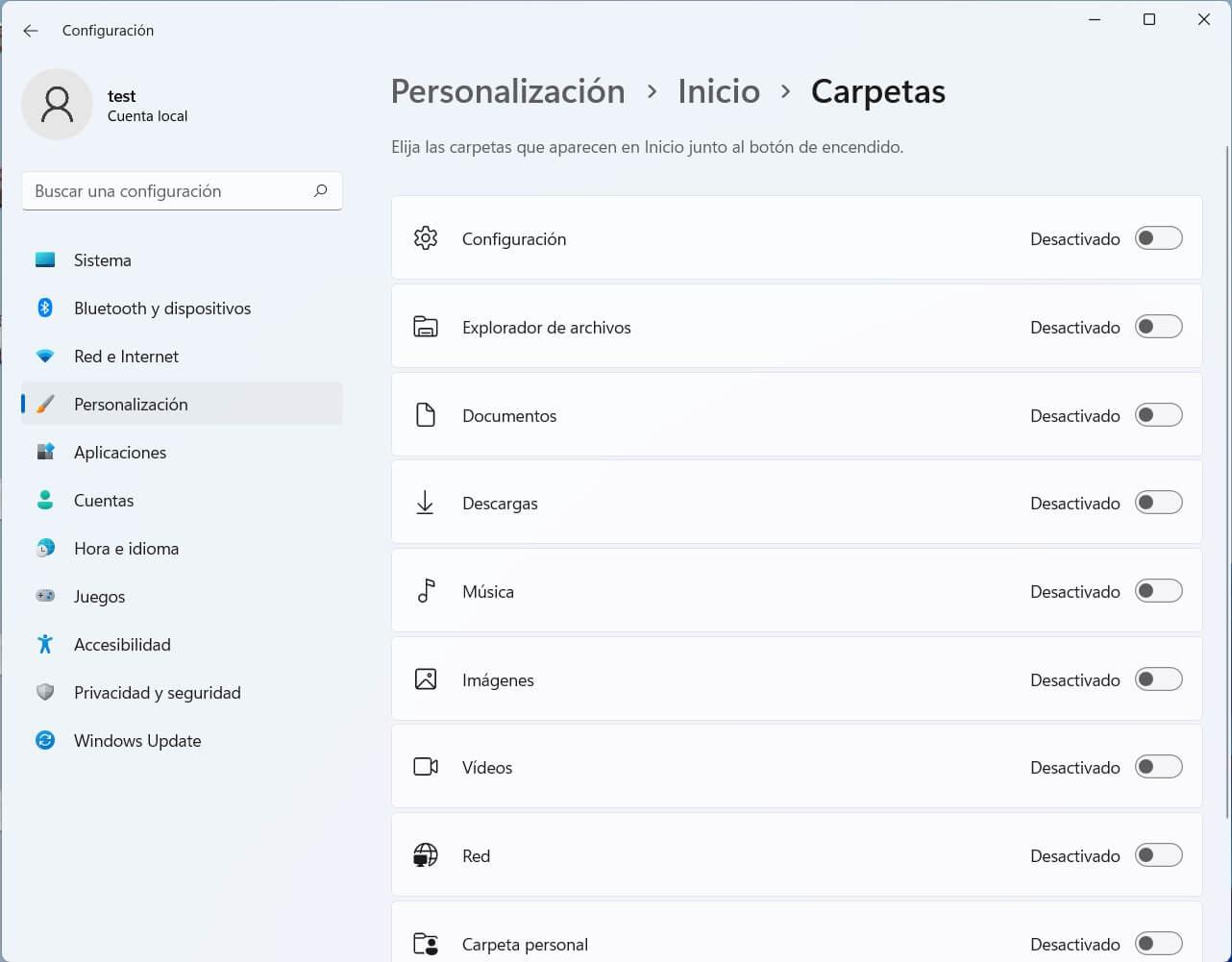
Task: Toggle Explorador de archivos on
Action: point(1158,327)
